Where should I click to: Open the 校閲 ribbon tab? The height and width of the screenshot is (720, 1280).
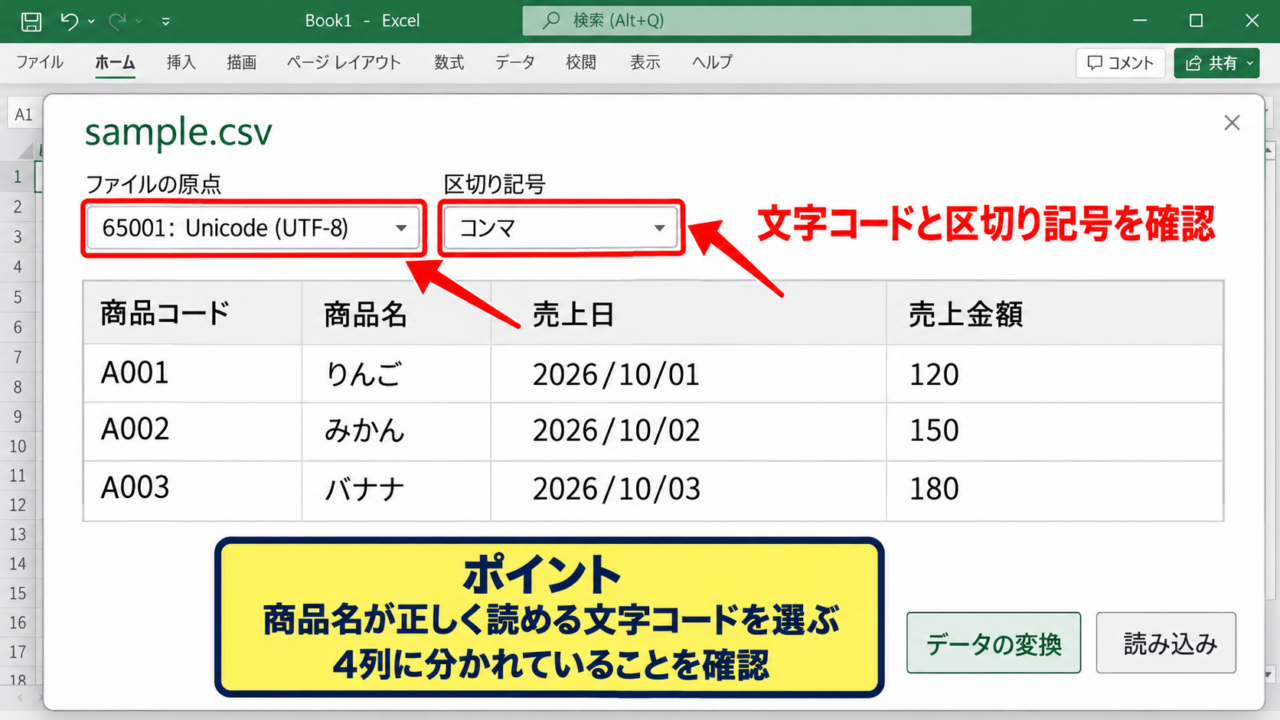(x=581, y=62)
